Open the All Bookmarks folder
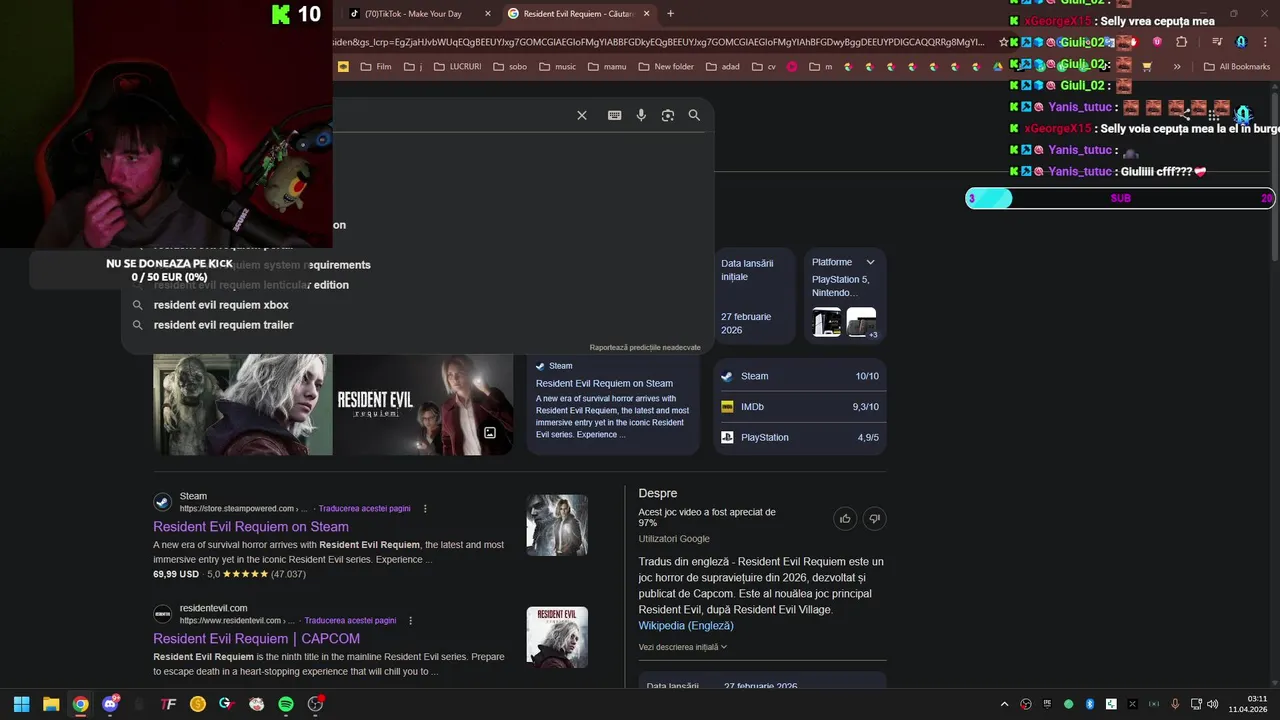1280x720 pixels. pyautogui.click(x=1237, y=67)
